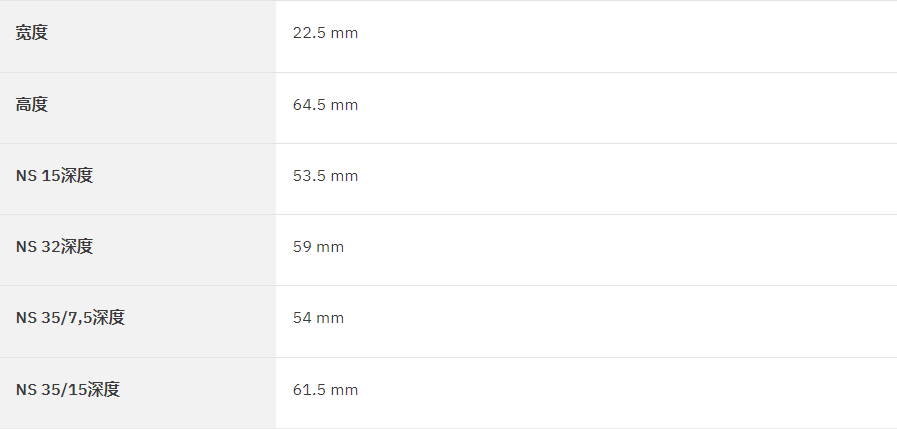
Task: Select the 59 mm depth value
Action: [x=319, y=247]
